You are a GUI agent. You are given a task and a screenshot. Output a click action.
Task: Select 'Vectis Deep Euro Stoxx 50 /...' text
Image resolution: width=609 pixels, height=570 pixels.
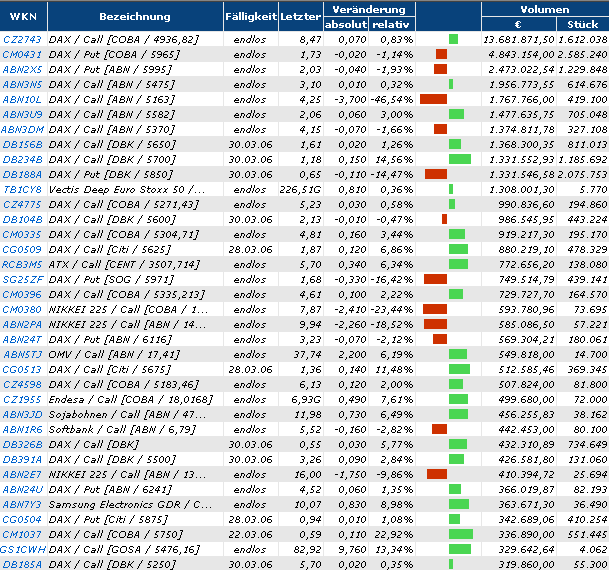[x=127, y=189]
